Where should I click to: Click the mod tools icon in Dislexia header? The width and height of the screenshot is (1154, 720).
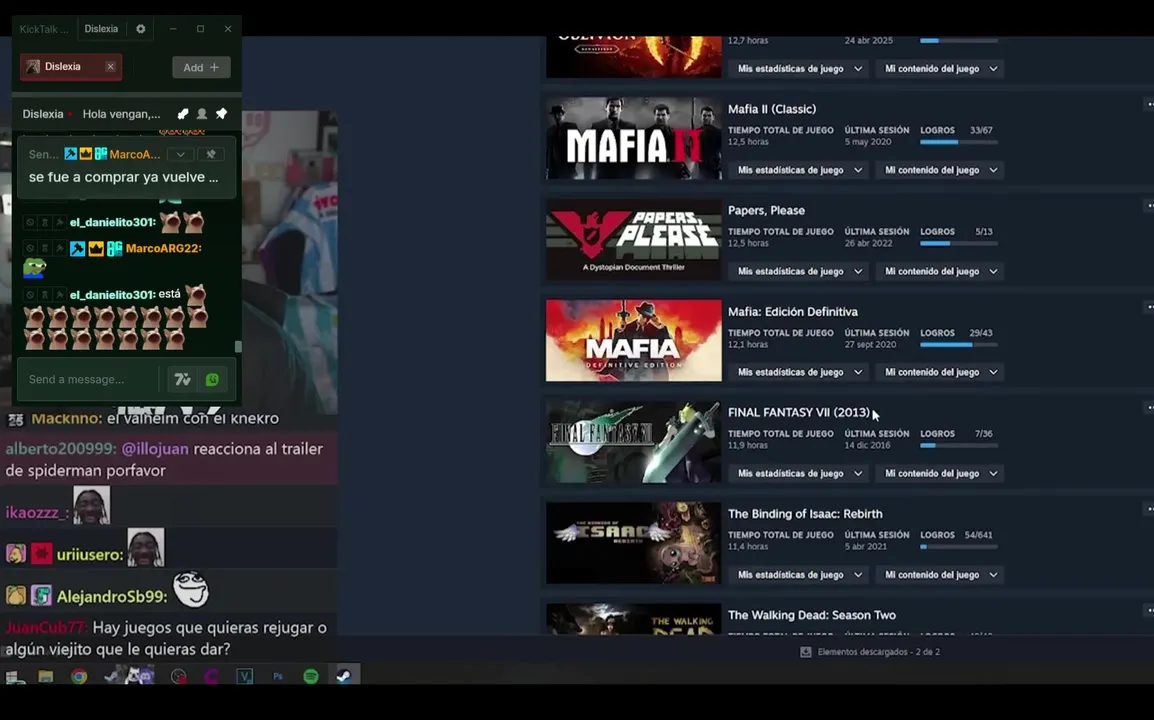tap(183, 113)
